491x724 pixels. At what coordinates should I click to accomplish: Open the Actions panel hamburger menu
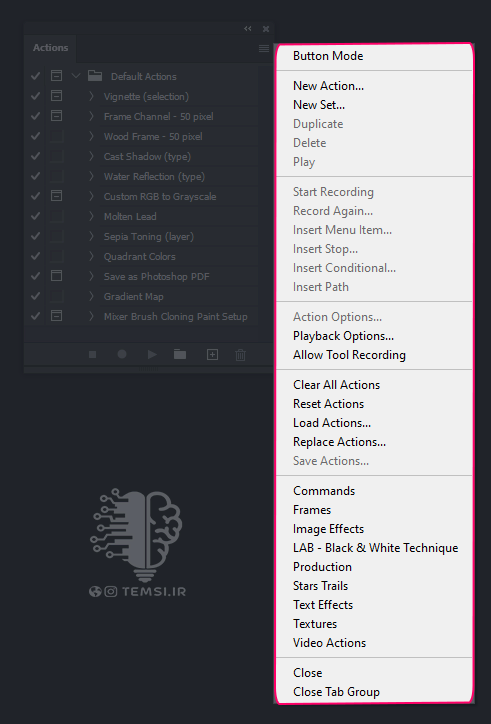point(264,48)
